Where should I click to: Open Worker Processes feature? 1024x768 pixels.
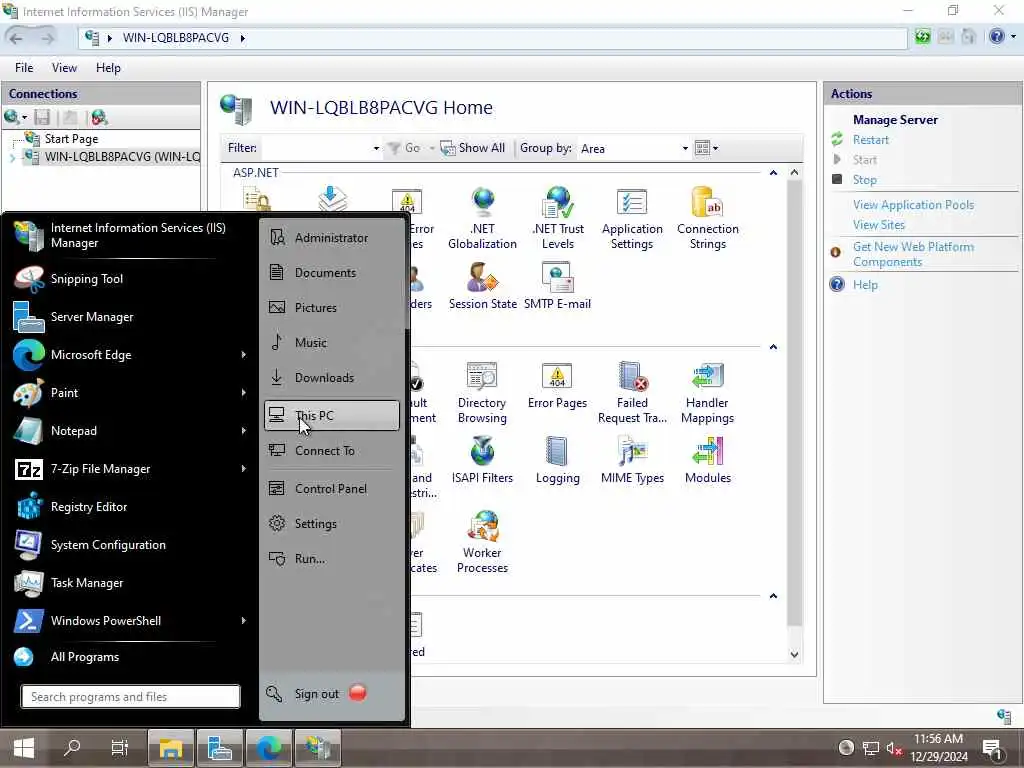pyautogui.click(x=482, y=542)
